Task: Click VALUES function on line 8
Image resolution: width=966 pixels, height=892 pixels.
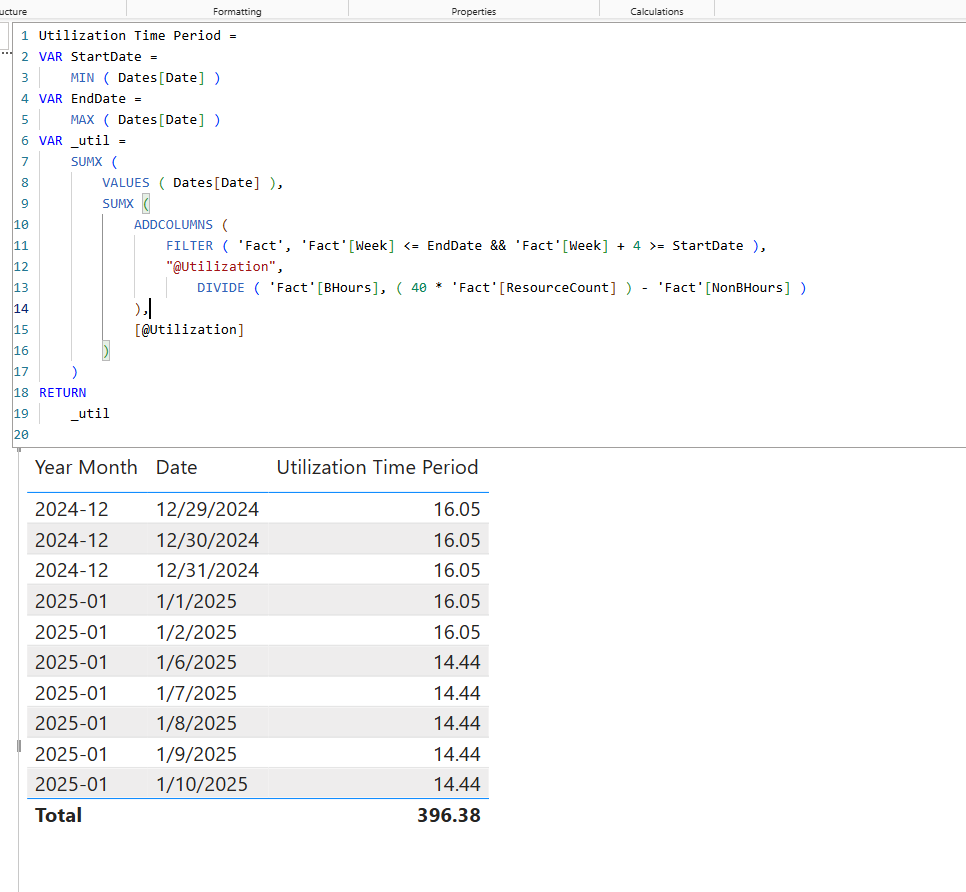Action: [x=126, y=182]
